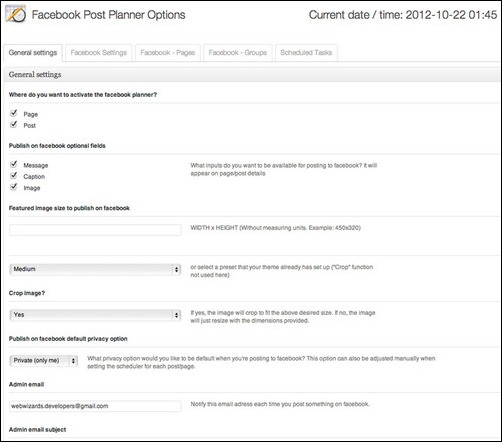
Task: Toggle the Post checkbox
Action: pos(14,125)
